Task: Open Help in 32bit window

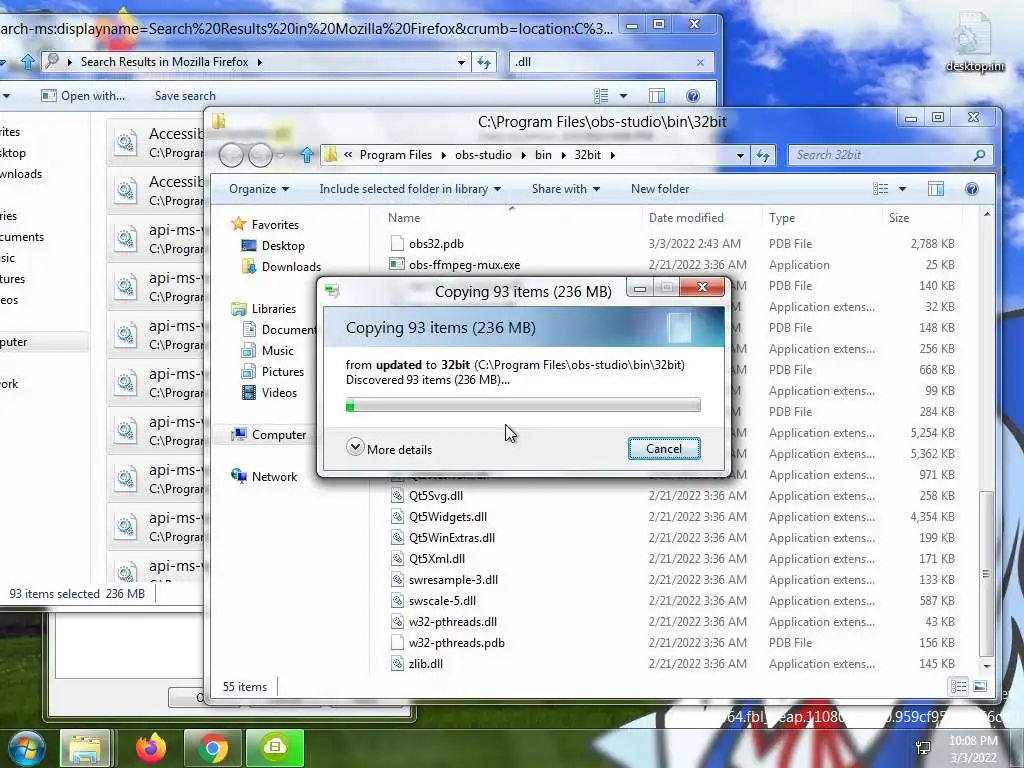Action: pos(972,189)
